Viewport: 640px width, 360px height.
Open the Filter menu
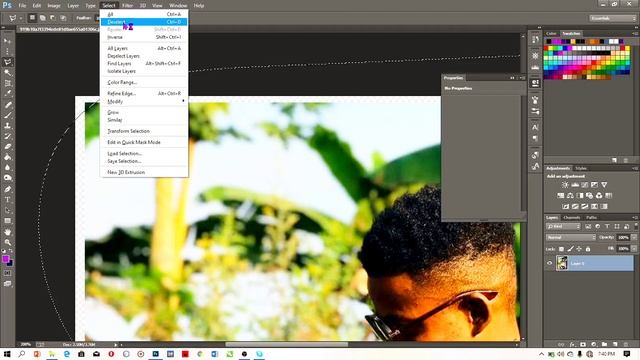(x=127, y=6)
